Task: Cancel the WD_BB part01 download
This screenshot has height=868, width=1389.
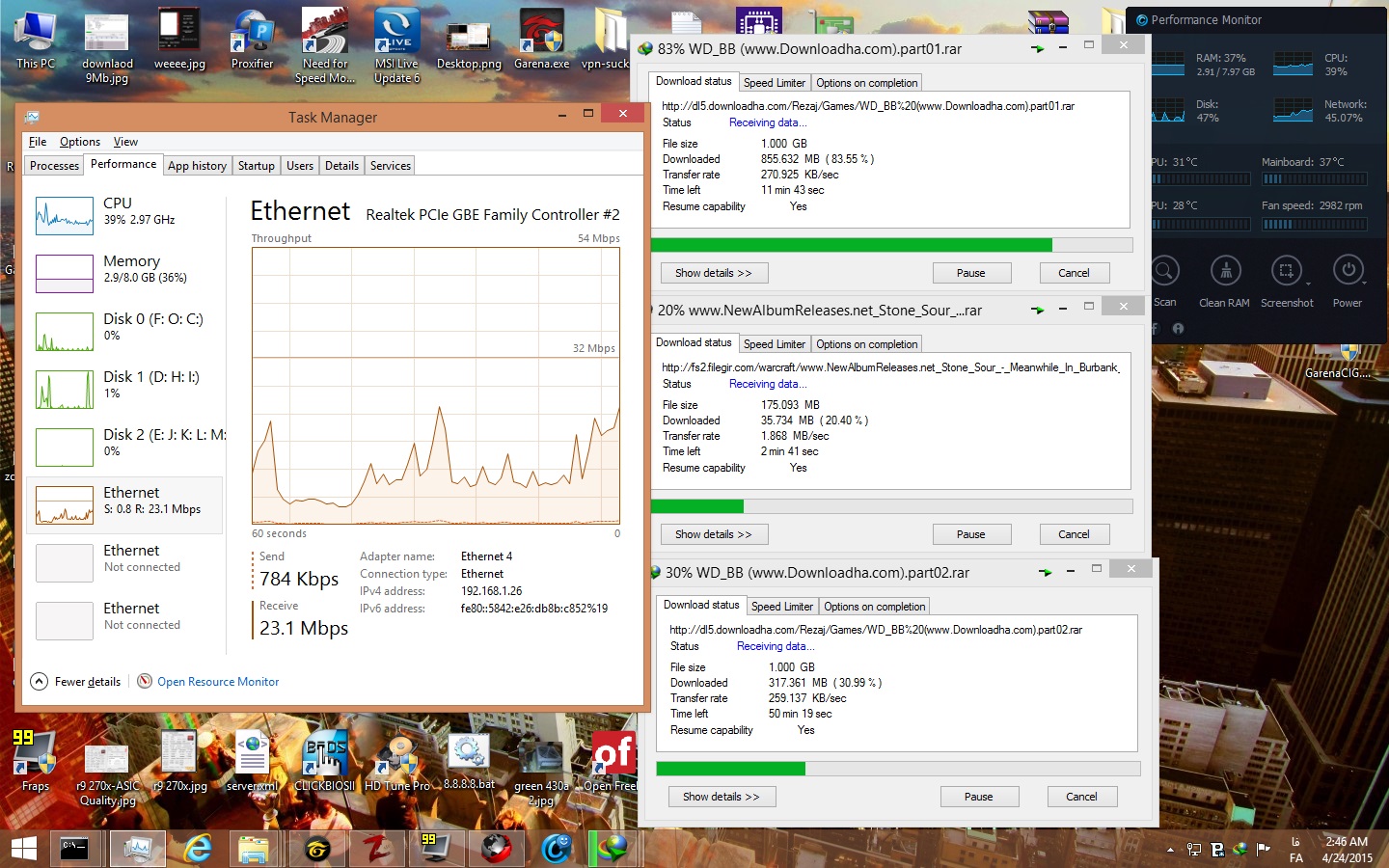Action: click(x=1075, y=273)
